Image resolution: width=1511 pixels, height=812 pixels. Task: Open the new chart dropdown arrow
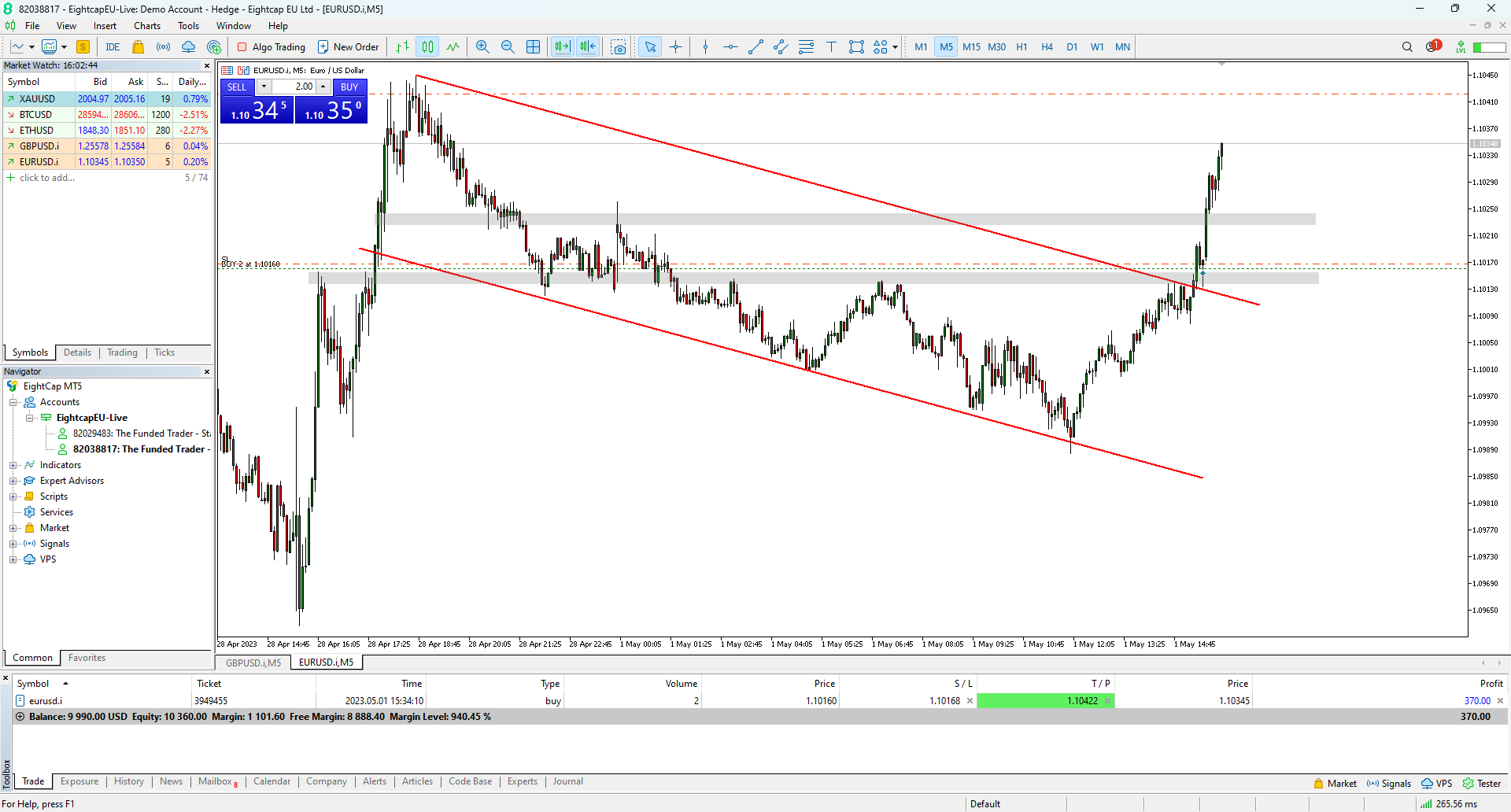[x=31, y=47]
